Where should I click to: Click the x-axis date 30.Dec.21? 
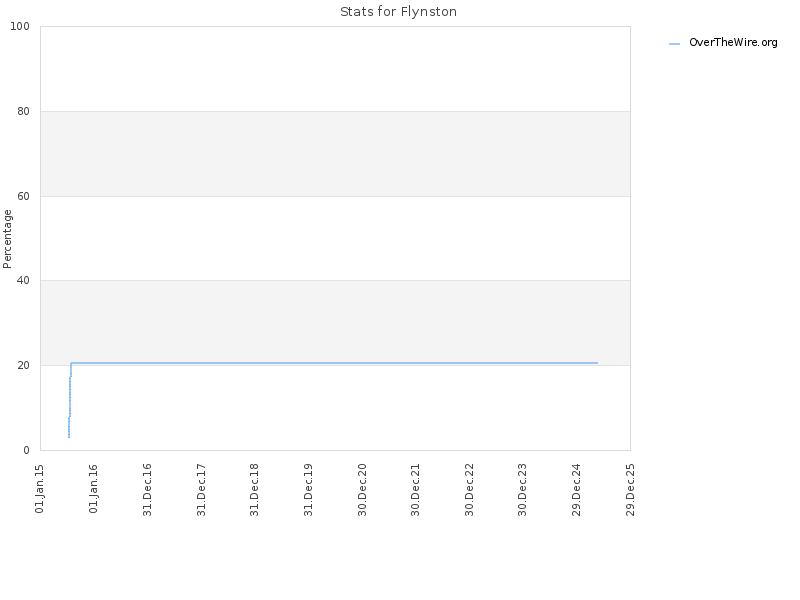coord(415,490)
